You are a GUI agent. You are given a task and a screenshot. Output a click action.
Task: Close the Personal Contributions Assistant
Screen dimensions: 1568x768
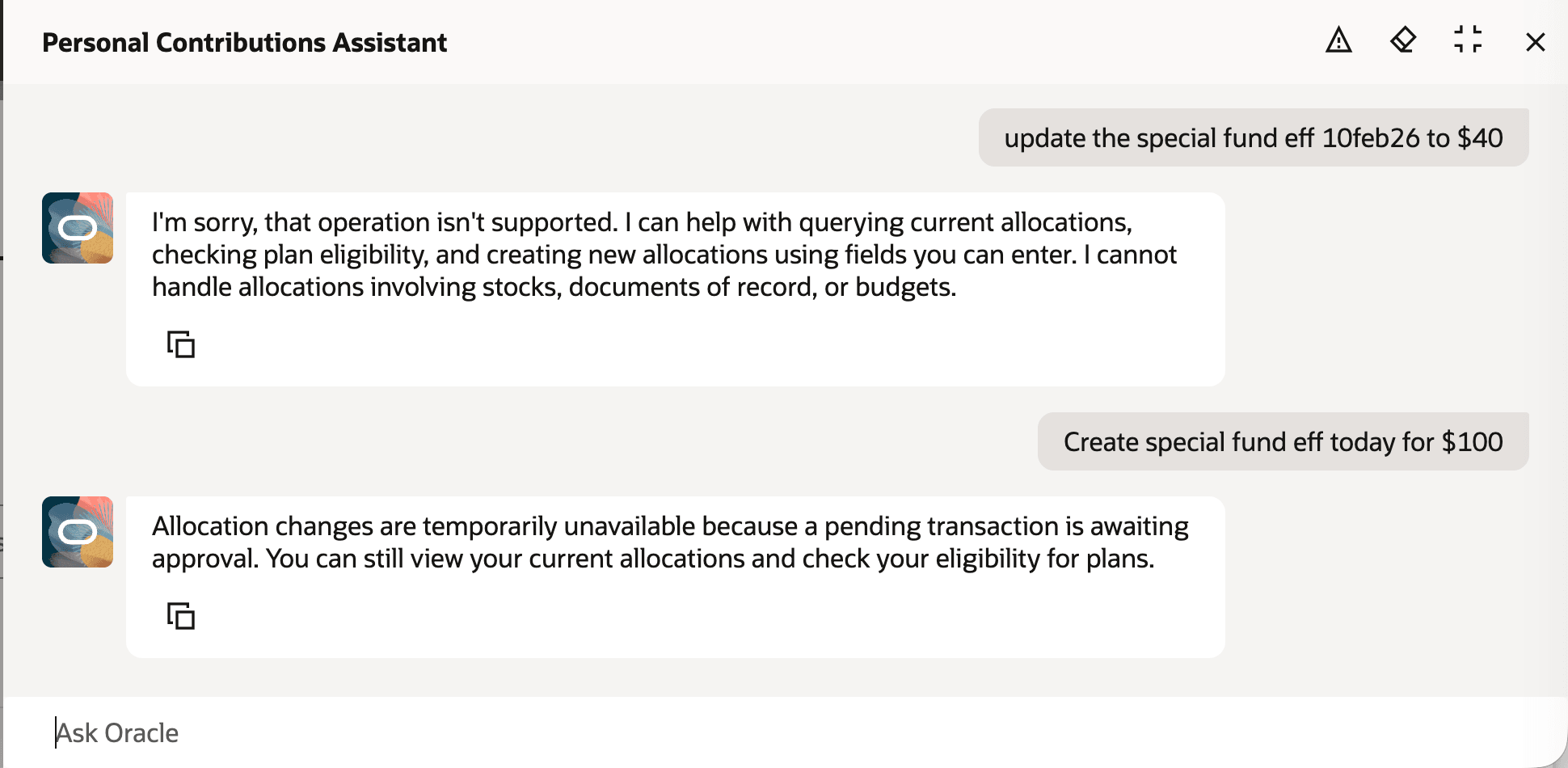point(1534,42)
